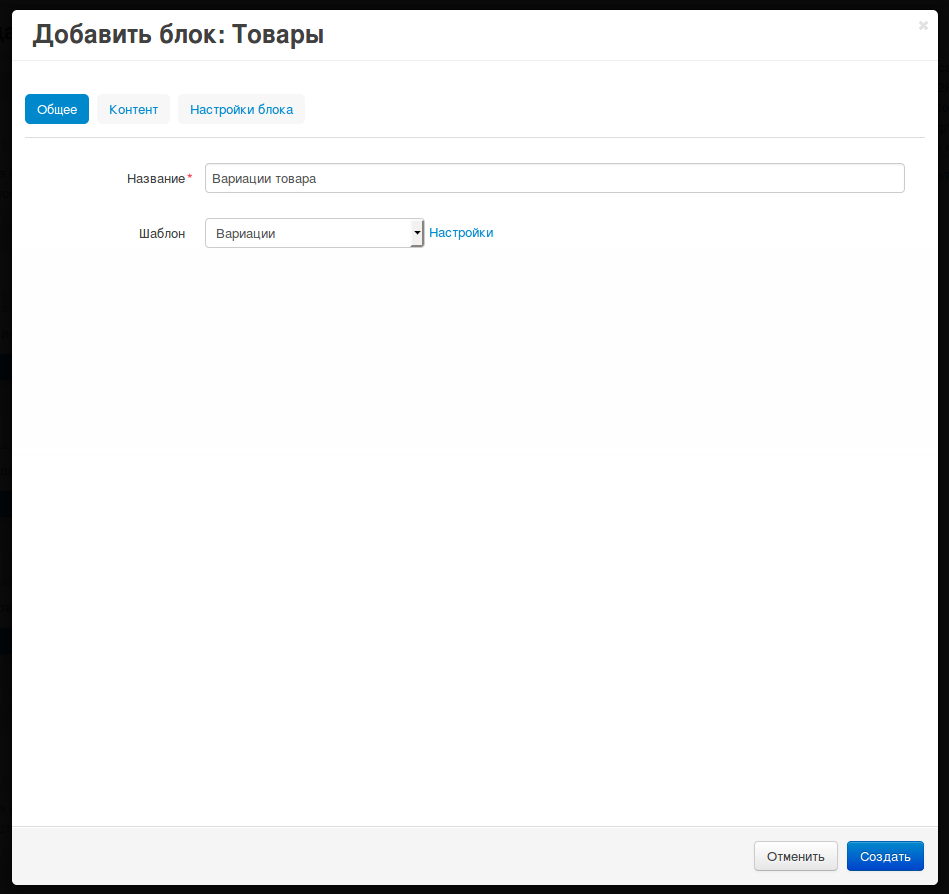The image size is (949, 894).
Task: Click the red required asterisk near Название
Action: coord(190,177)
